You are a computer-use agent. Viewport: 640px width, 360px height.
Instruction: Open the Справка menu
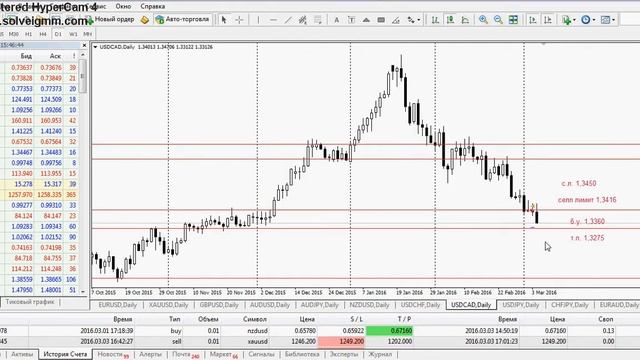click(153, 7)
